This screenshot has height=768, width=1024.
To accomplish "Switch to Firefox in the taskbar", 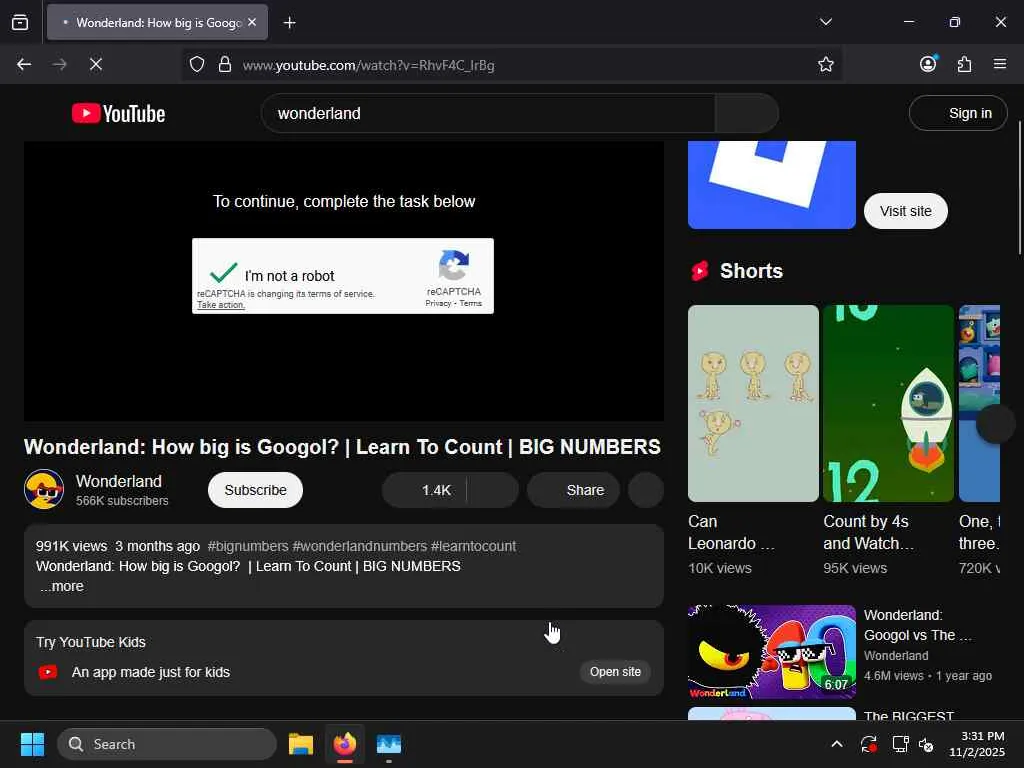I will tap(345, 744).
